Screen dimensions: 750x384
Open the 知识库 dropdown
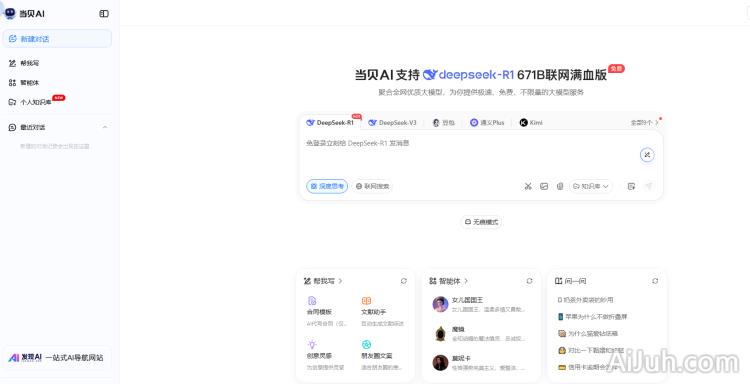pyautogui.click(x=591, y=186)
